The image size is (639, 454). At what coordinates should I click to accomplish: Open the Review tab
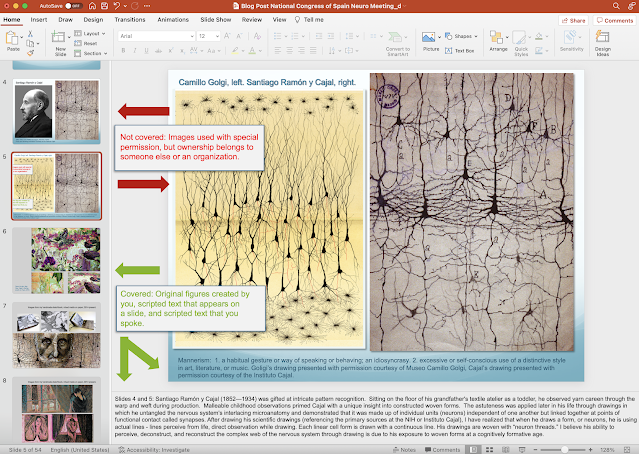point(252,20)
